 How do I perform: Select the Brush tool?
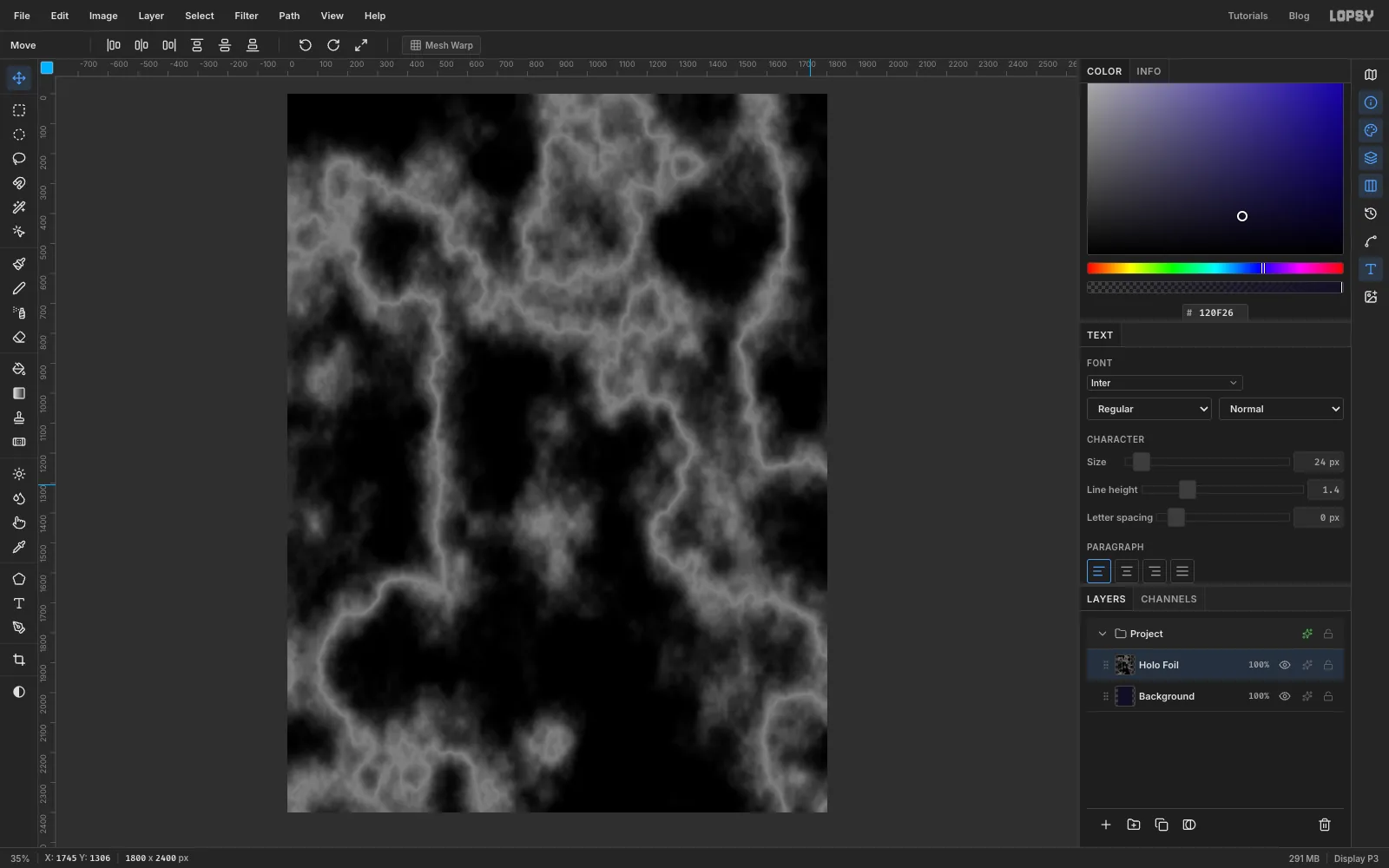pyautogui.click(x=19, y=264)
